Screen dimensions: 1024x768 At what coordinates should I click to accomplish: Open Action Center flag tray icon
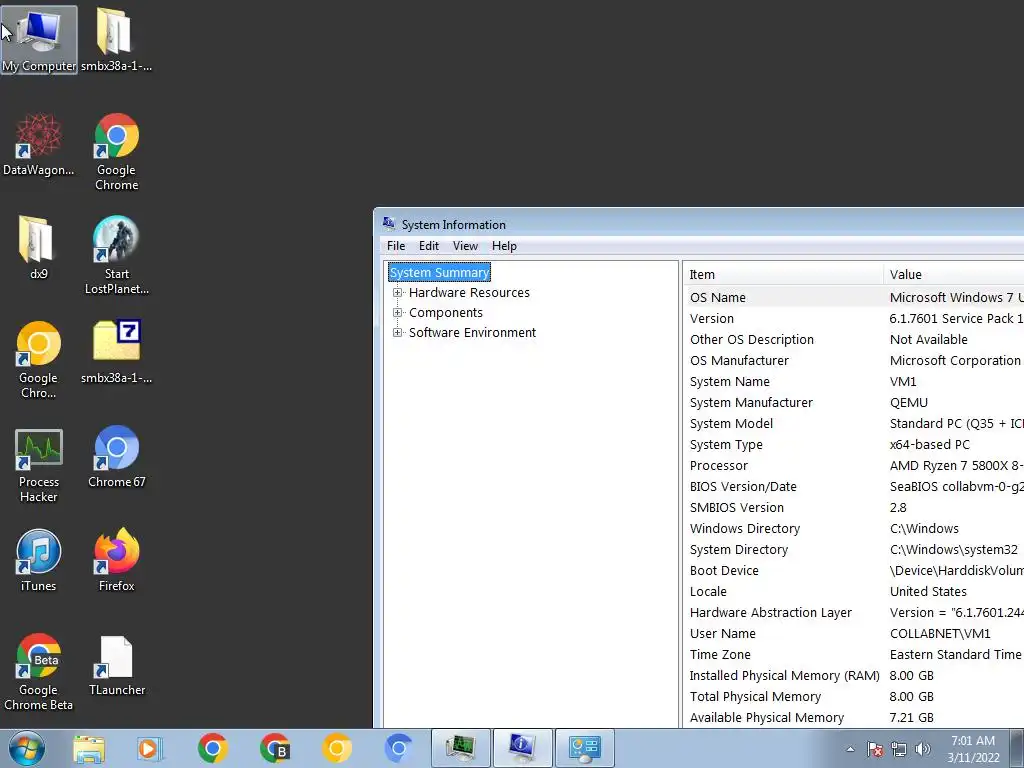(x=875, y=750)
